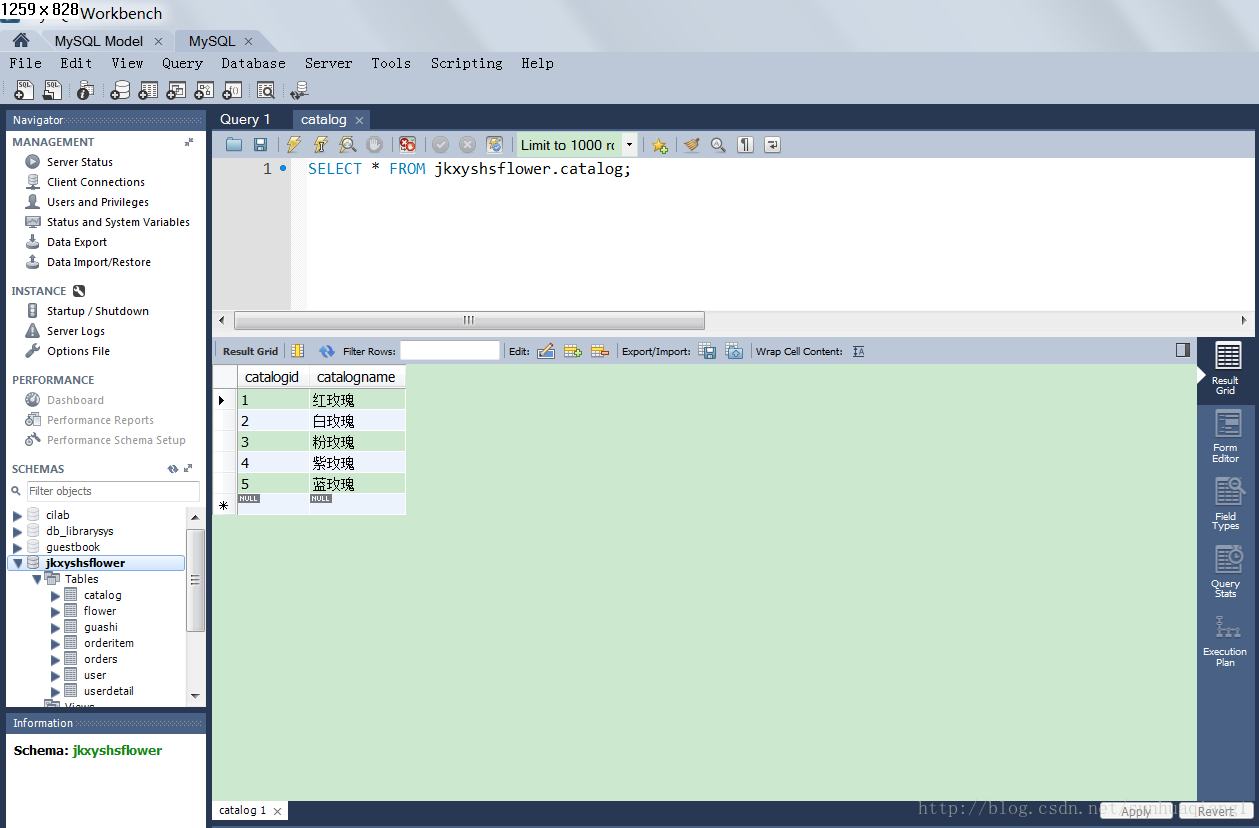Expand the guestbook schema

pos(17,548)
